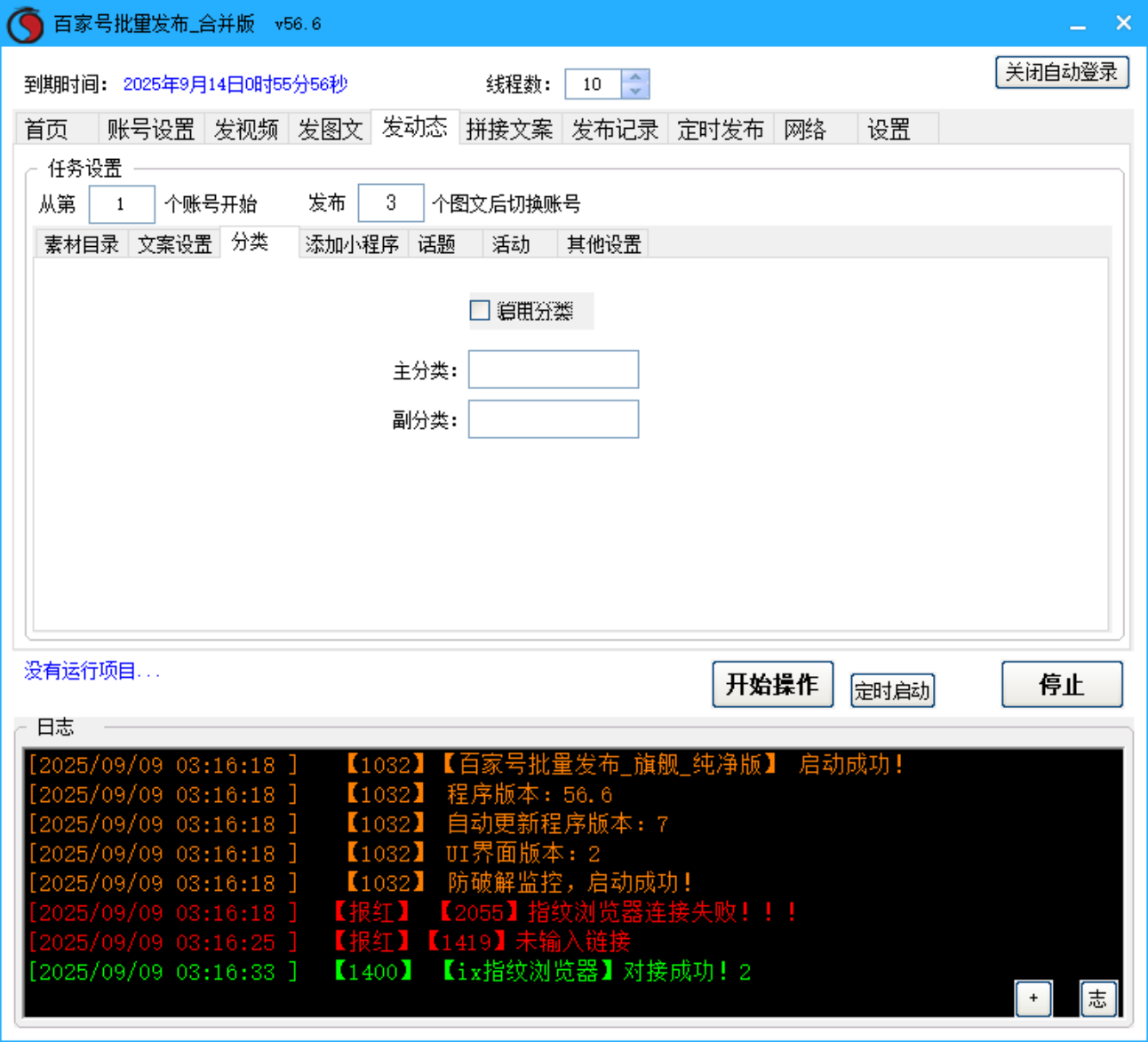This screenshot has width=1148, height=1042.
Task: Click the 开始操作 button
Action: (x=772, y=684)
